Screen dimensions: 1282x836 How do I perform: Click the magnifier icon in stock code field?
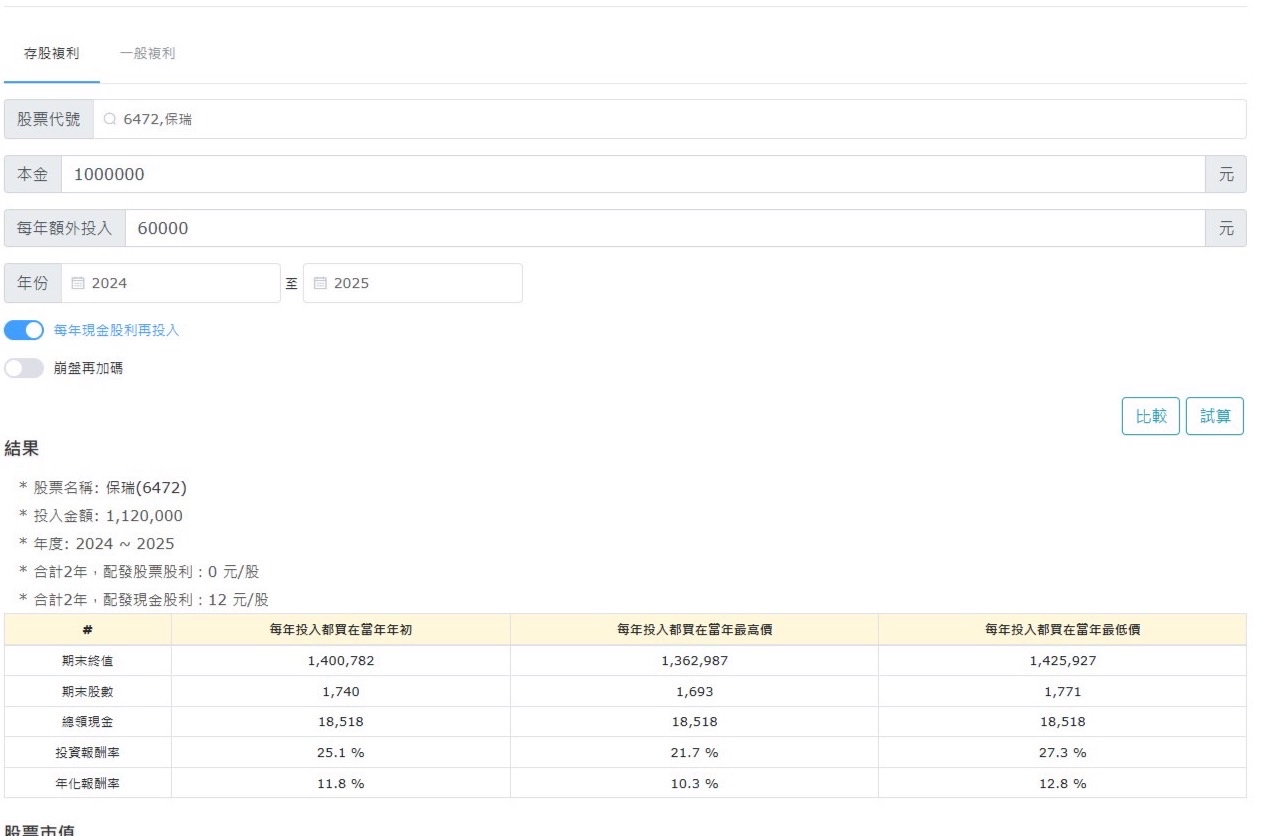coord(110,120)
